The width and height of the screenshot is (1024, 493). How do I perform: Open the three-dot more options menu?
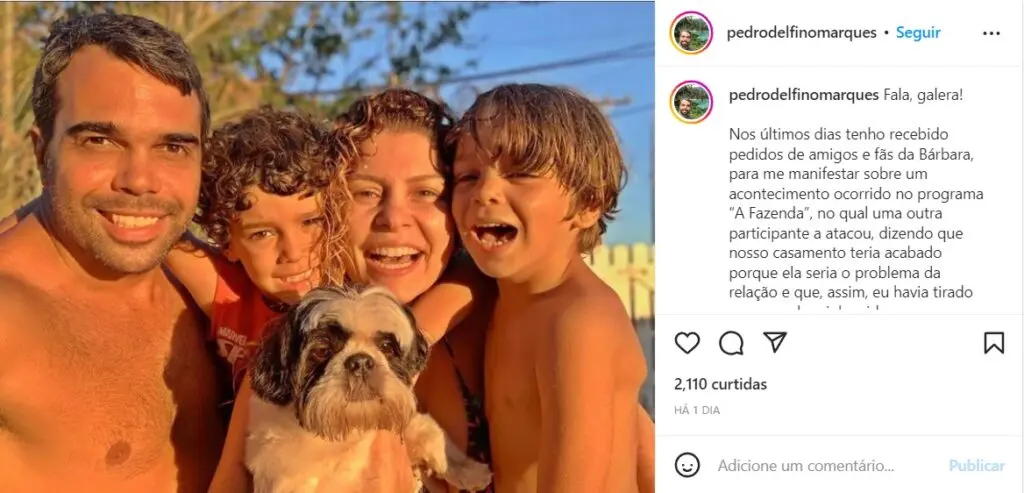[x=991, y=33]
